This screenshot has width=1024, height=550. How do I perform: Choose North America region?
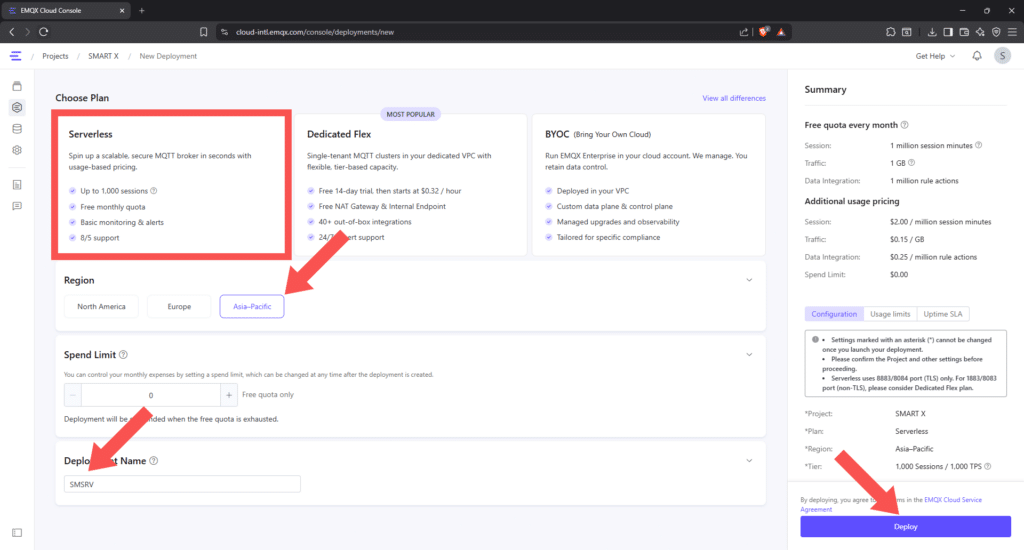pyautogui.click(x=101, y=306)
